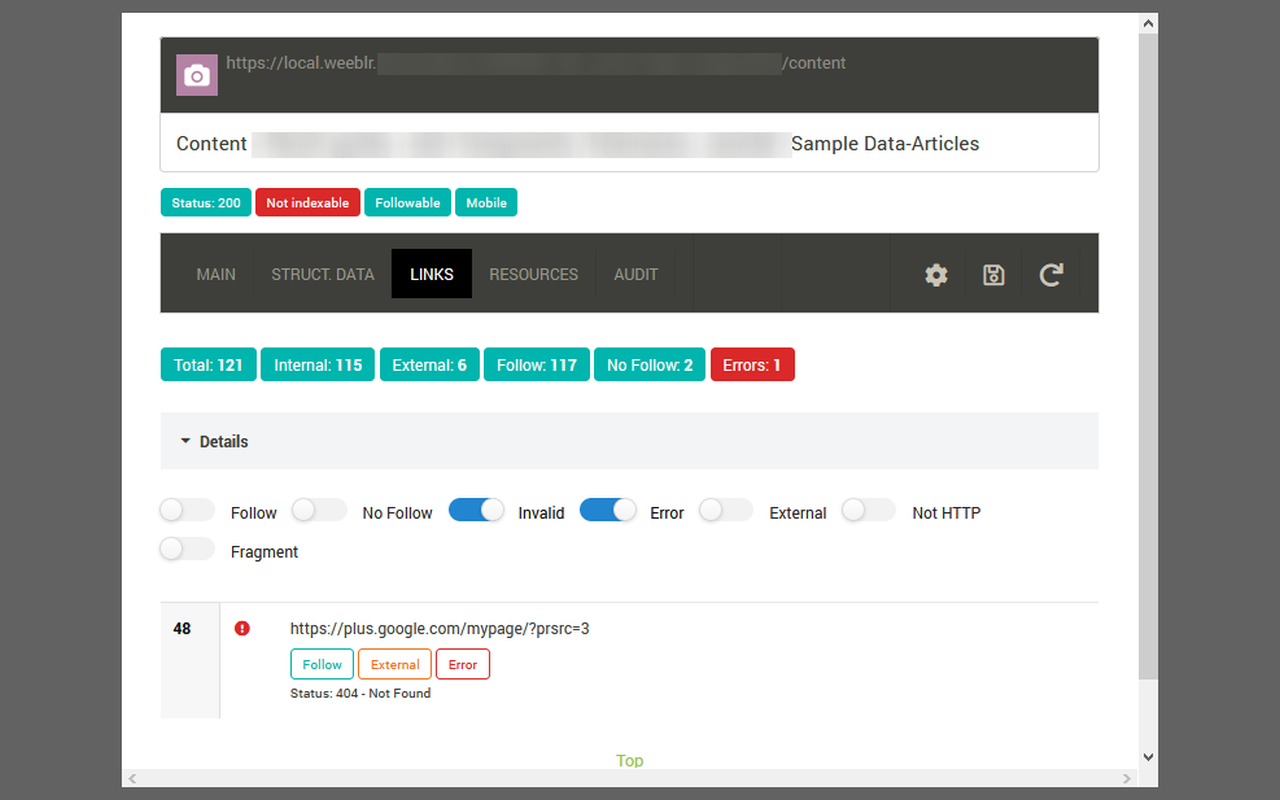The image size is (1280, 800).
Task: Open settings via the gear icon
Action: [x=936, y=275]
